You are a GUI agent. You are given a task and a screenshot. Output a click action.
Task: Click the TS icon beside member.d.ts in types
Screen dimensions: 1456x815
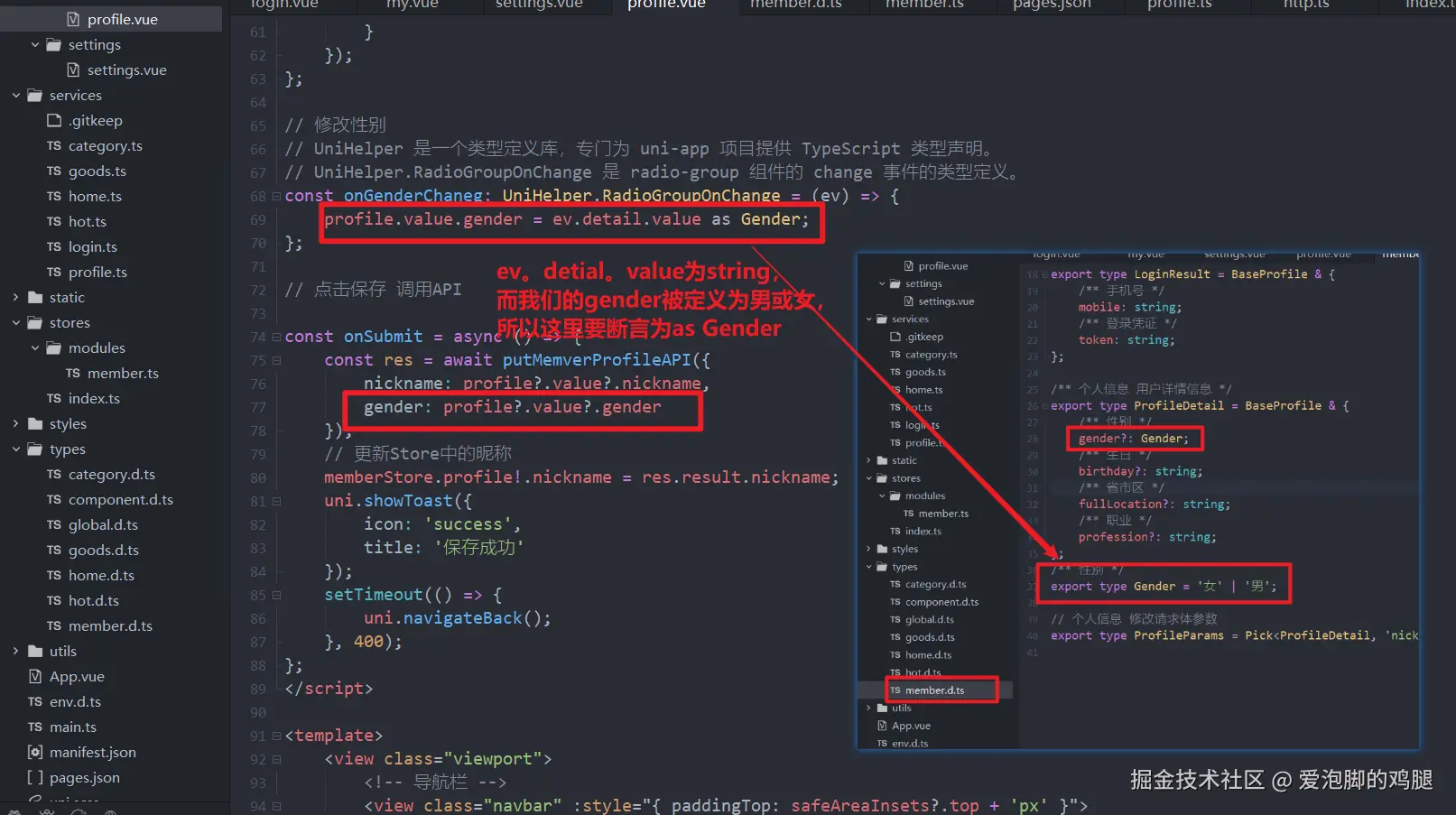[x=54, y=625]
